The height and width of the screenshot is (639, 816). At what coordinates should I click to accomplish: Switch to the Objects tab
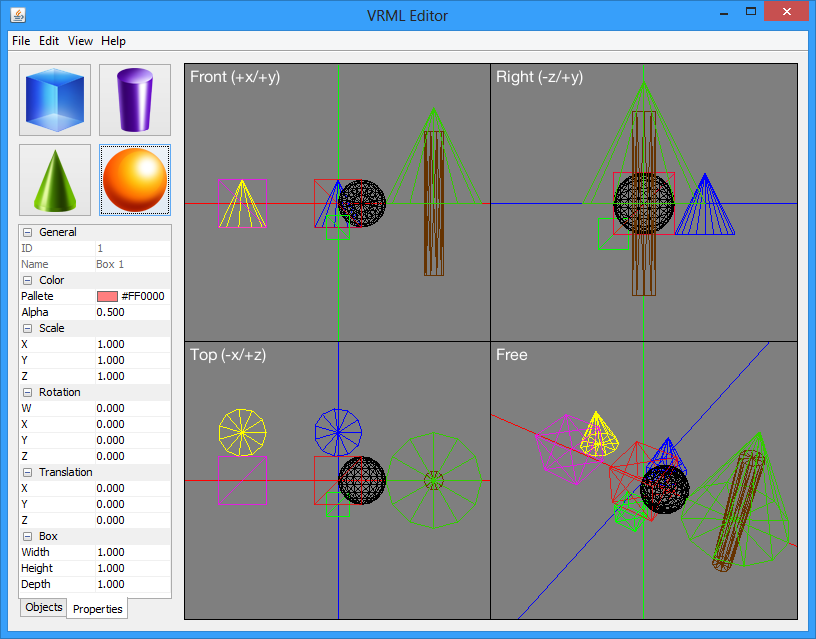click(44, 607)
